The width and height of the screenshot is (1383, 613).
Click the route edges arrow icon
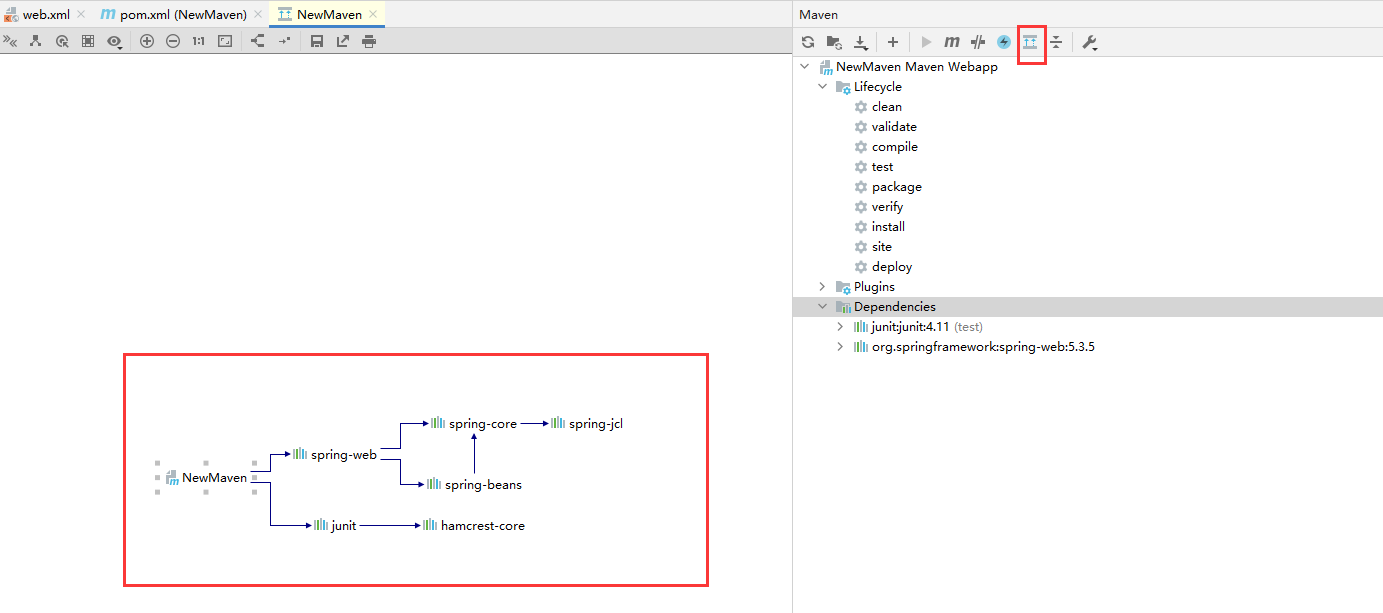[x=284, y=41]
